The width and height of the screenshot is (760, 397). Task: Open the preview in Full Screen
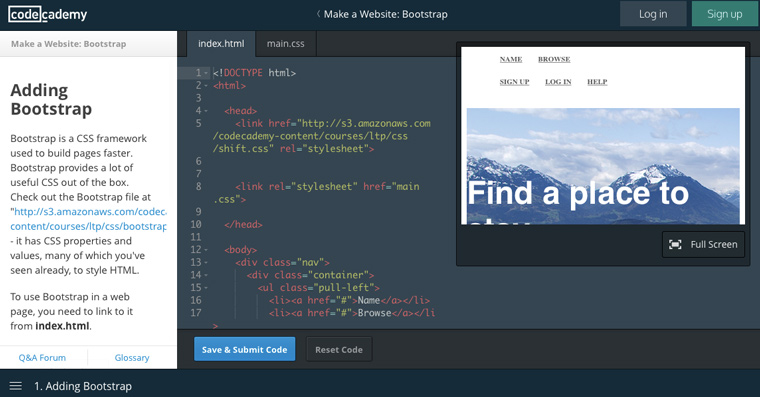coord(703,244)
